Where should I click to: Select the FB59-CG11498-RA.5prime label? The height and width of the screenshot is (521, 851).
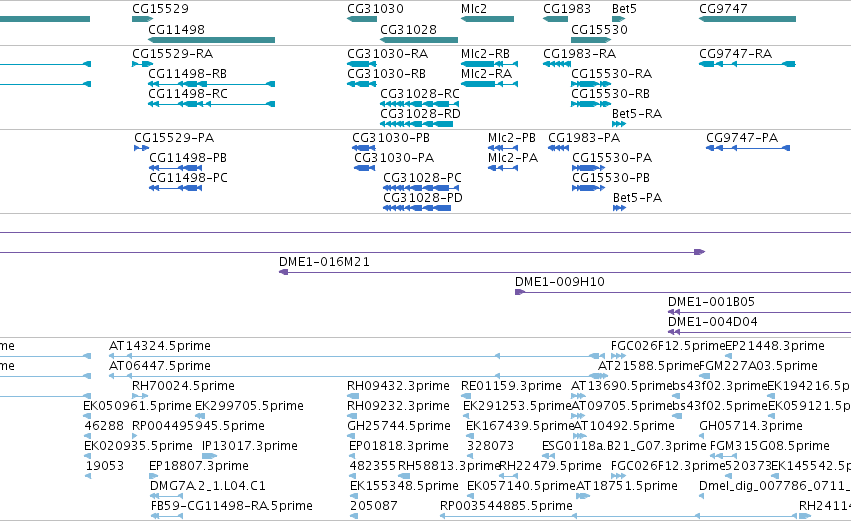pyautogui.click(x=232, y=506)
